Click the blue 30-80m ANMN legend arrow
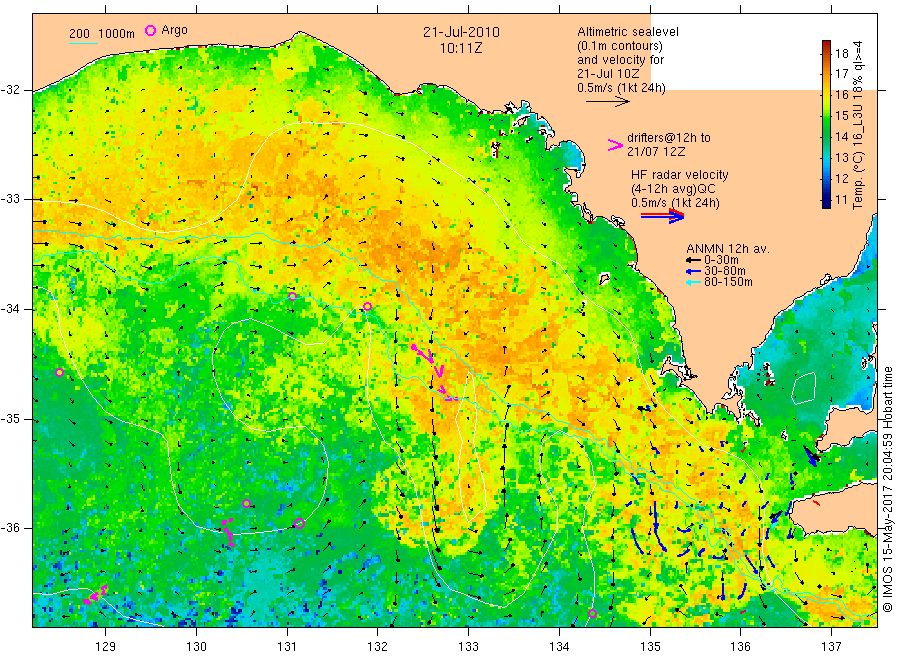This screenshot has height=660, width=900. (x=694, y=271)
